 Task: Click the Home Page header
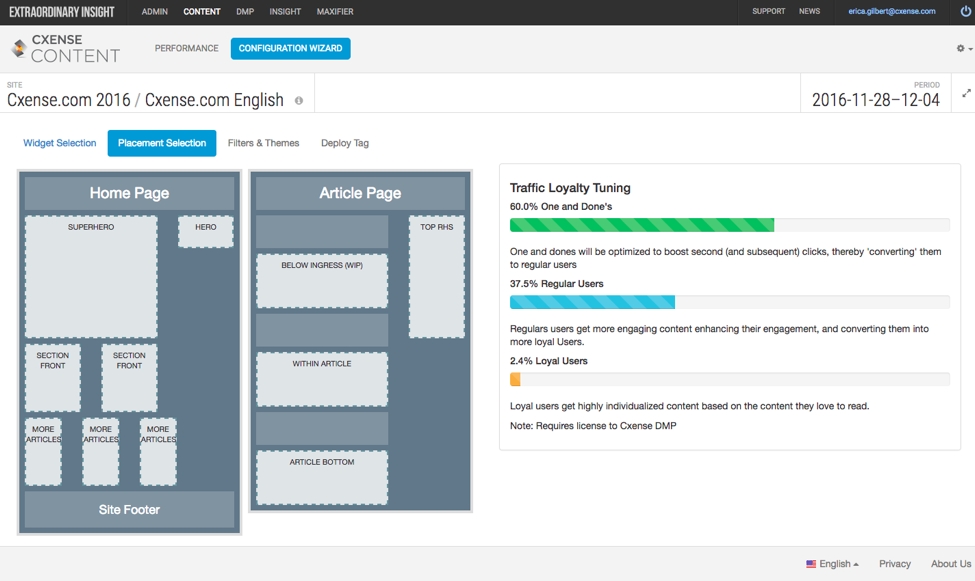[129, 193]
